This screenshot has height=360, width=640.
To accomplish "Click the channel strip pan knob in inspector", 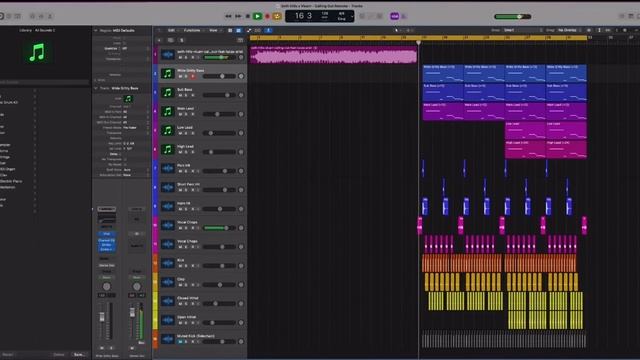I will (x=107, y=287).
